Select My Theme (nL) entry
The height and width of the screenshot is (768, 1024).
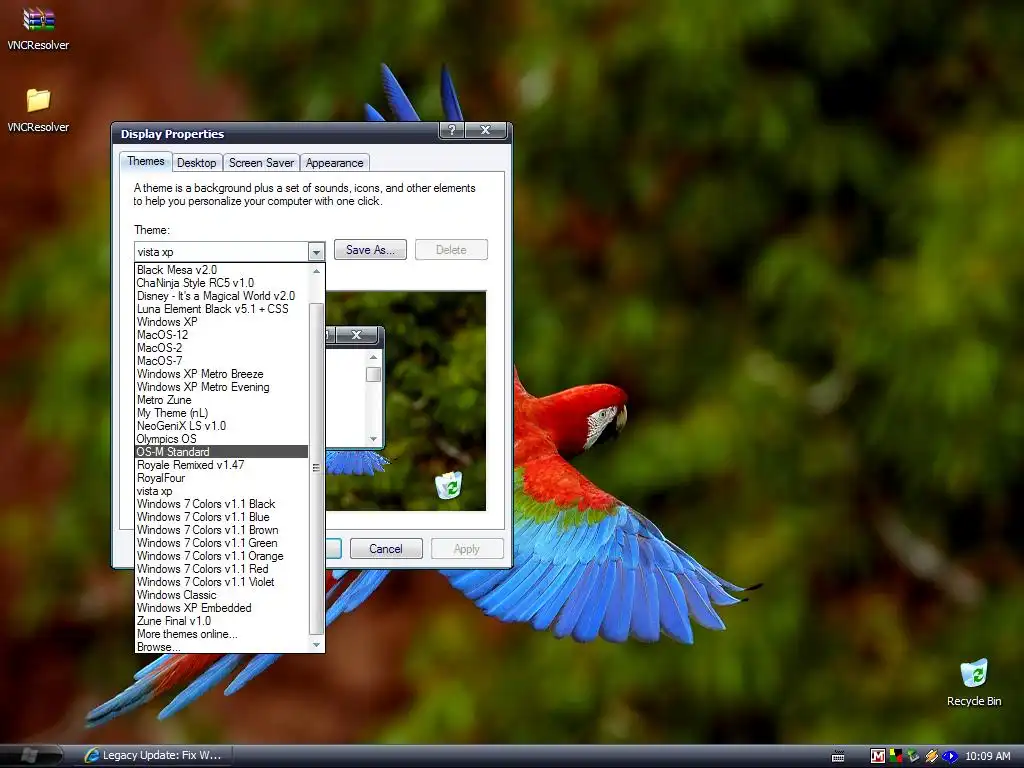point(221,413)
